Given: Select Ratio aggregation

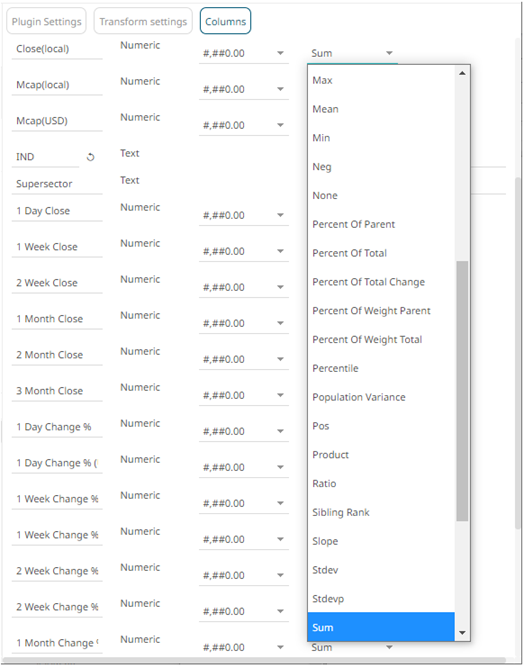Looking at the screenshot, I should [381, 484].
